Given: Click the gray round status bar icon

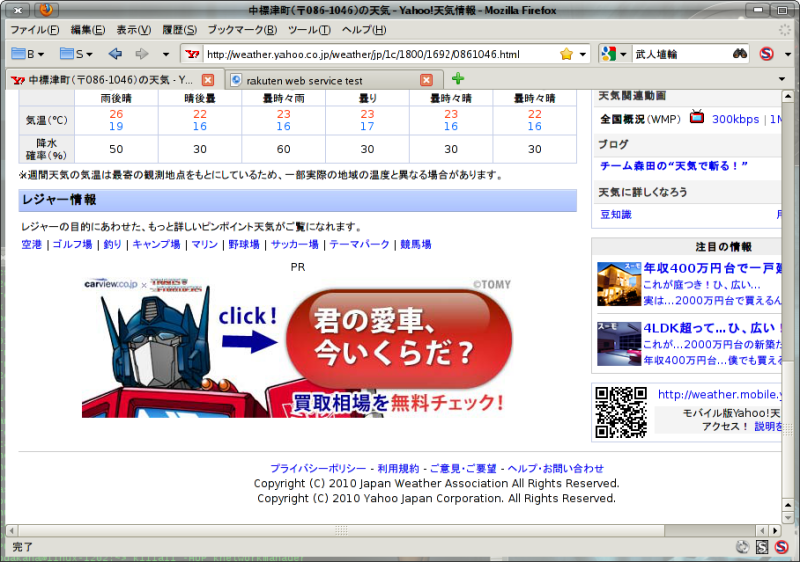Looking at the screenshot, I should click(742, 547).
